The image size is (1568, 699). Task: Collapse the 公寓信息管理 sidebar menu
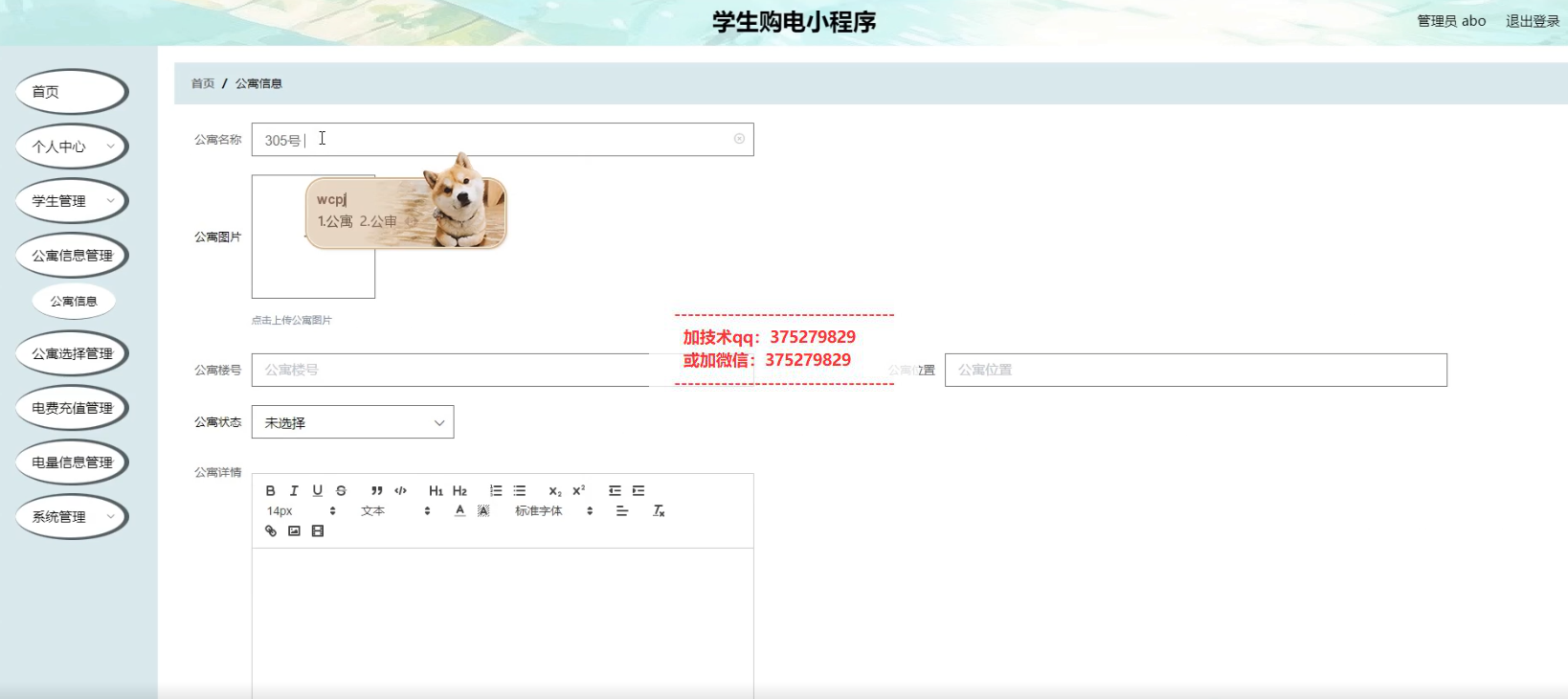tap(72, 256)
